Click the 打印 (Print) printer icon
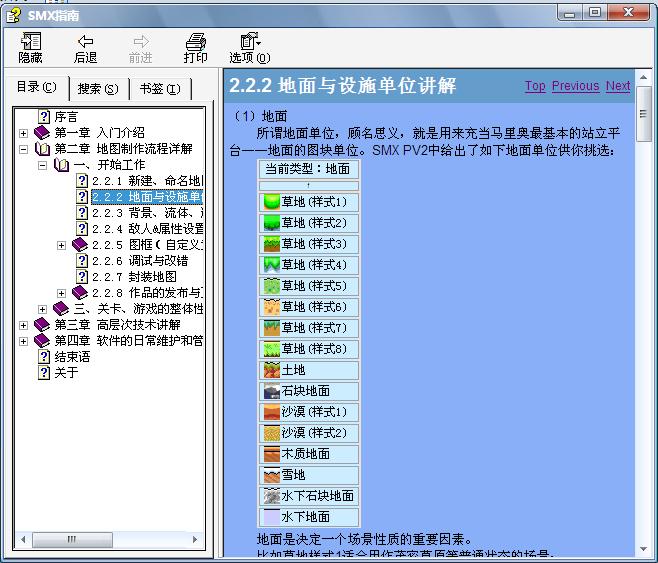The width and height of the screenshot is (658, 563). 196,42
